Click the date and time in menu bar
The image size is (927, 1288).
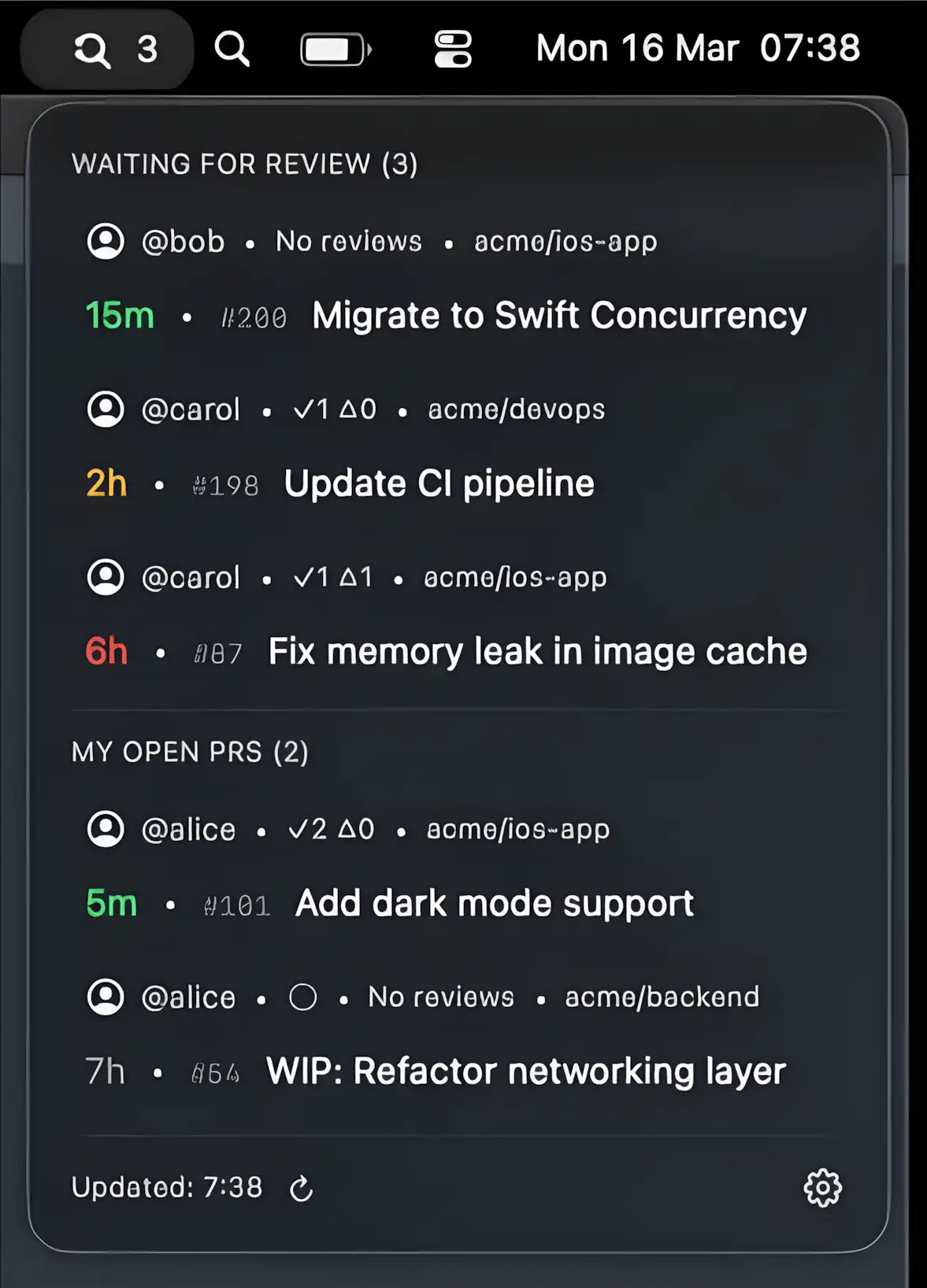pos(698,49)
